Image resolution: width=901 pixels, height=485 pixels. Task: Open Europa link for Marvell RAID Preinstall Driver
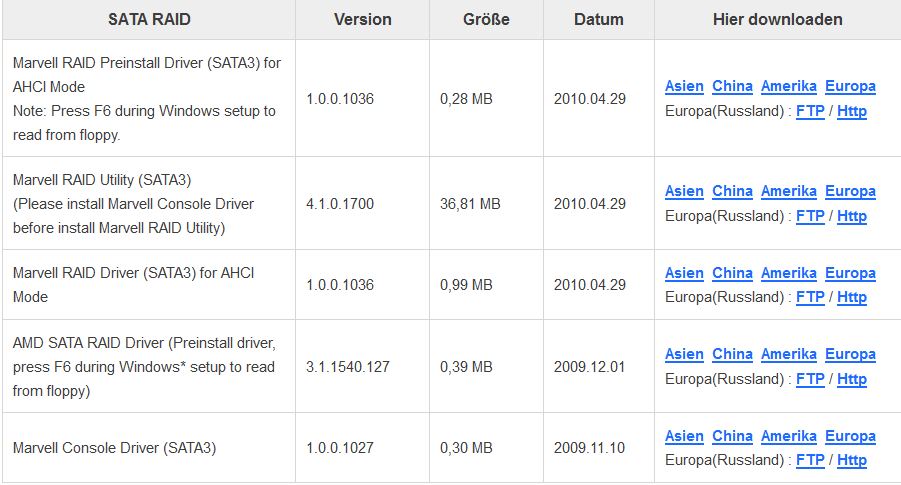click(x=850, y=86)
